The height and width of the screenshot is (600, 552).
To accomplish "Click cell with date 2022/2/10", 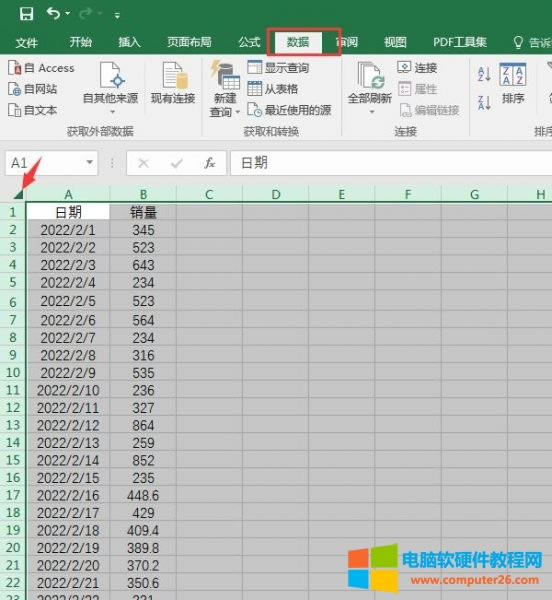I will 68,390.
